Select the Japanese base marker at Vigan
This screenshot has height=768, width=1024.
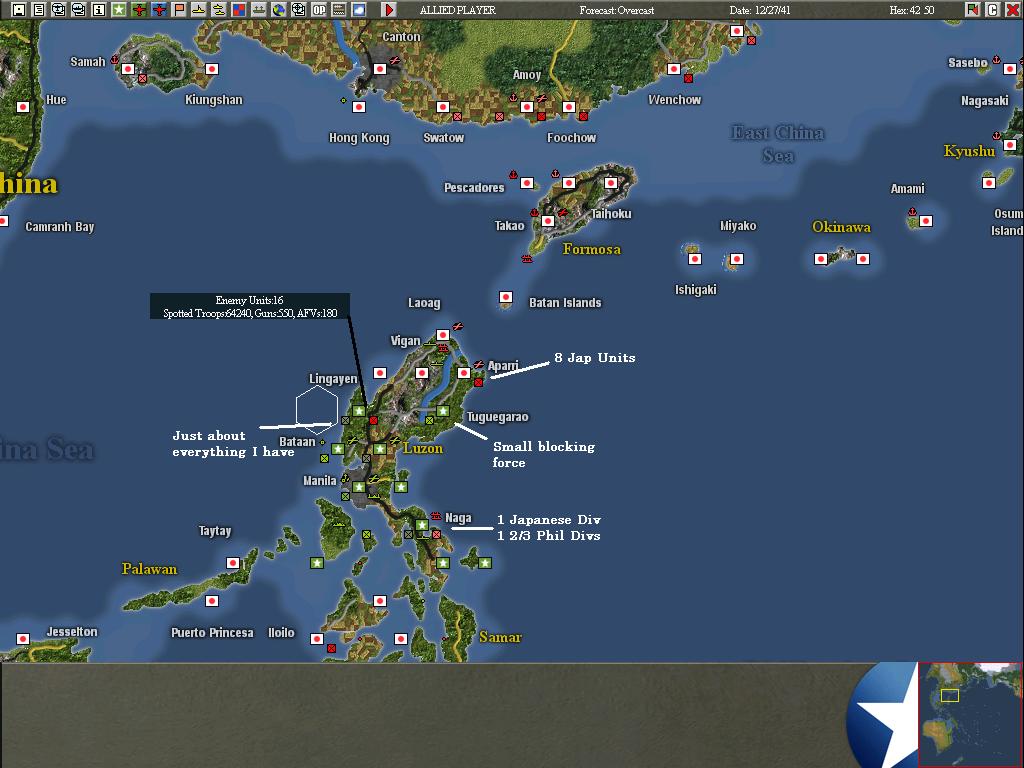pos(443,335)
